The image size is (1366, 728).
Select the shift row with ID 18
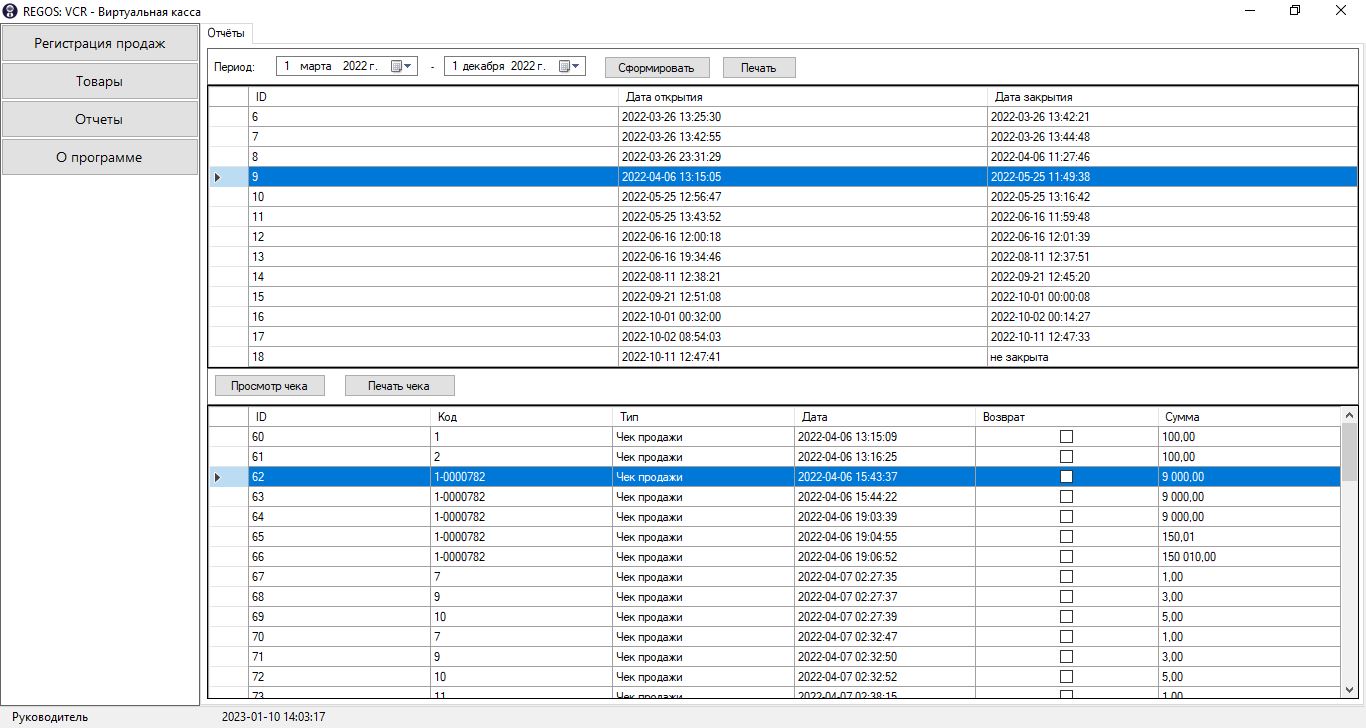(432, 357)
